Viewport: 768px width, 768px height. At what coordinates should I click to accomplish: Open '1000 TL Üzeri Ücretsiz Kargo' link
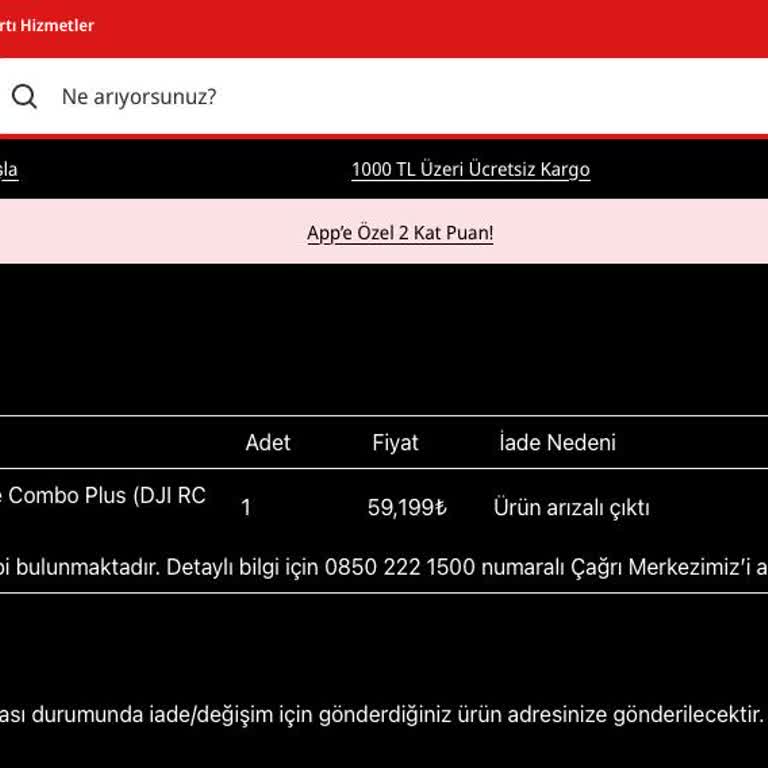coord(471,169)
